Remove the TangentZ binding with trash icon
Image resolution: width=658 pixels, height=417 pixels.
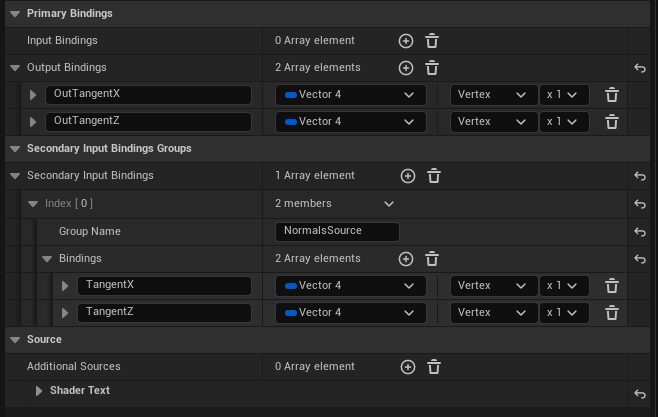[x=612, y=313]
